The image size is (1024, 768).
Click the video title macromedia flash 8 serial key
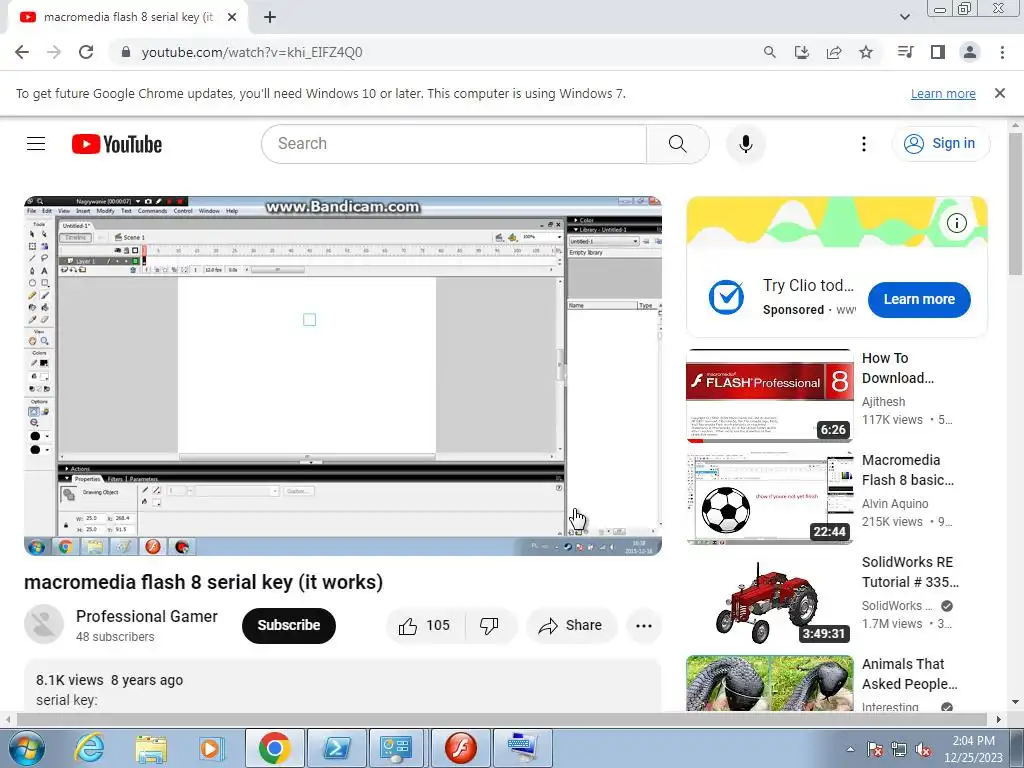(204, 582)
